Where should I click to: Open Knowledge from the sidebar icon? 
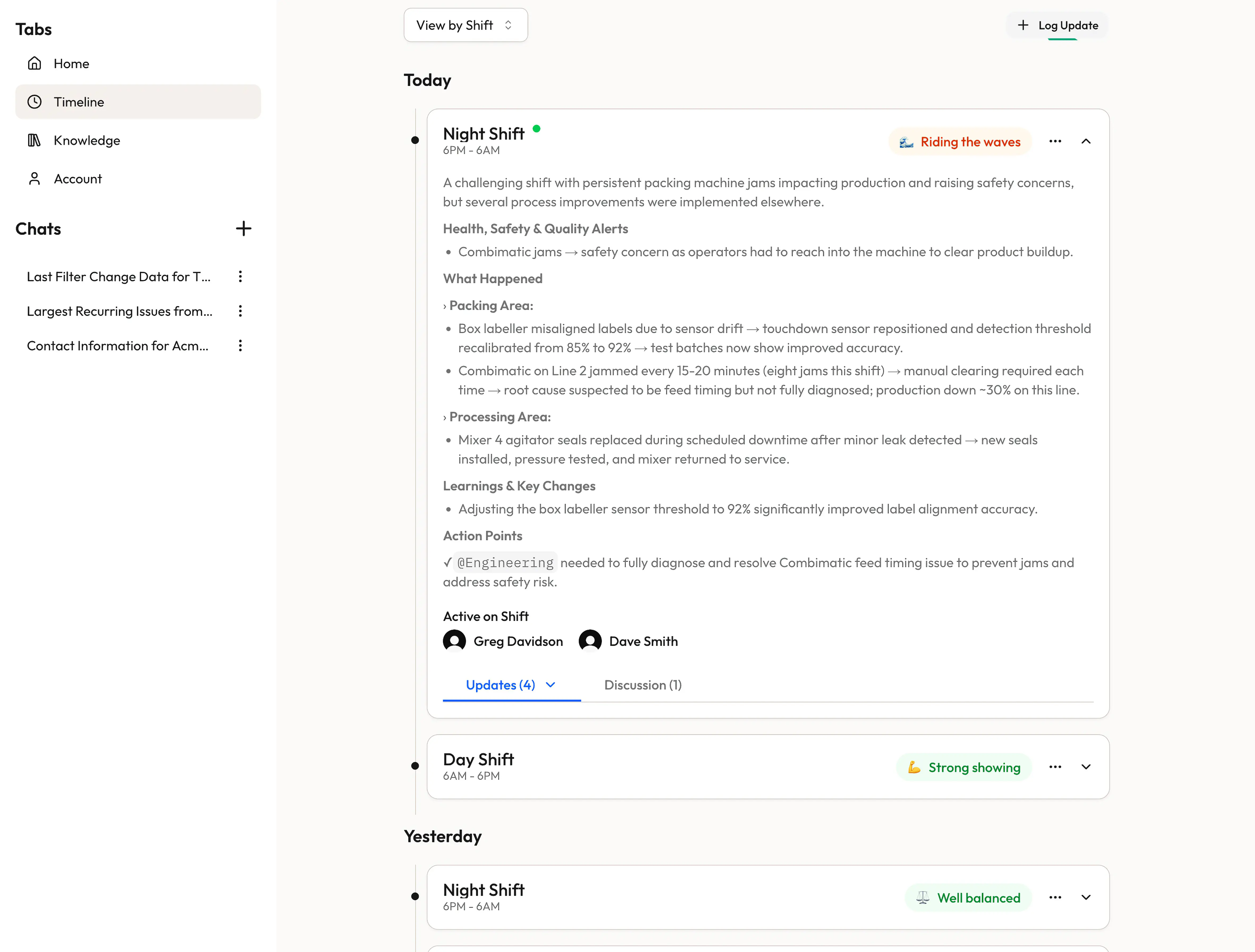[x=35, y=140]
